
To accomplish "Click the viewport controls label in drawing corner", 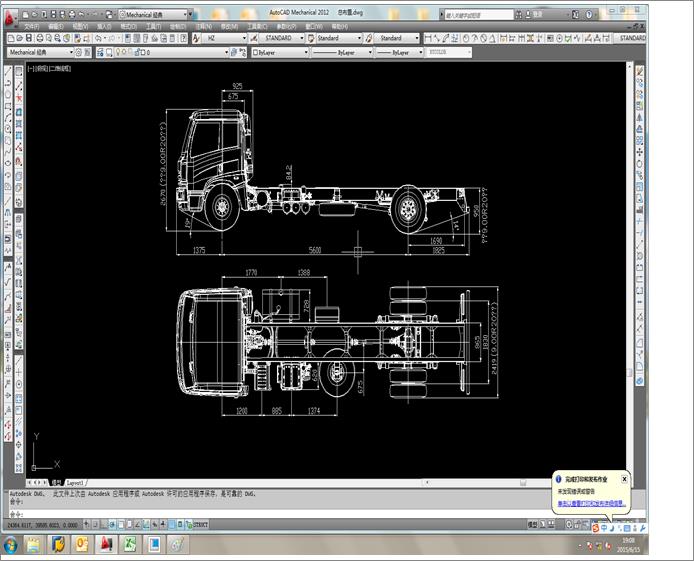I will pos(50,69).
